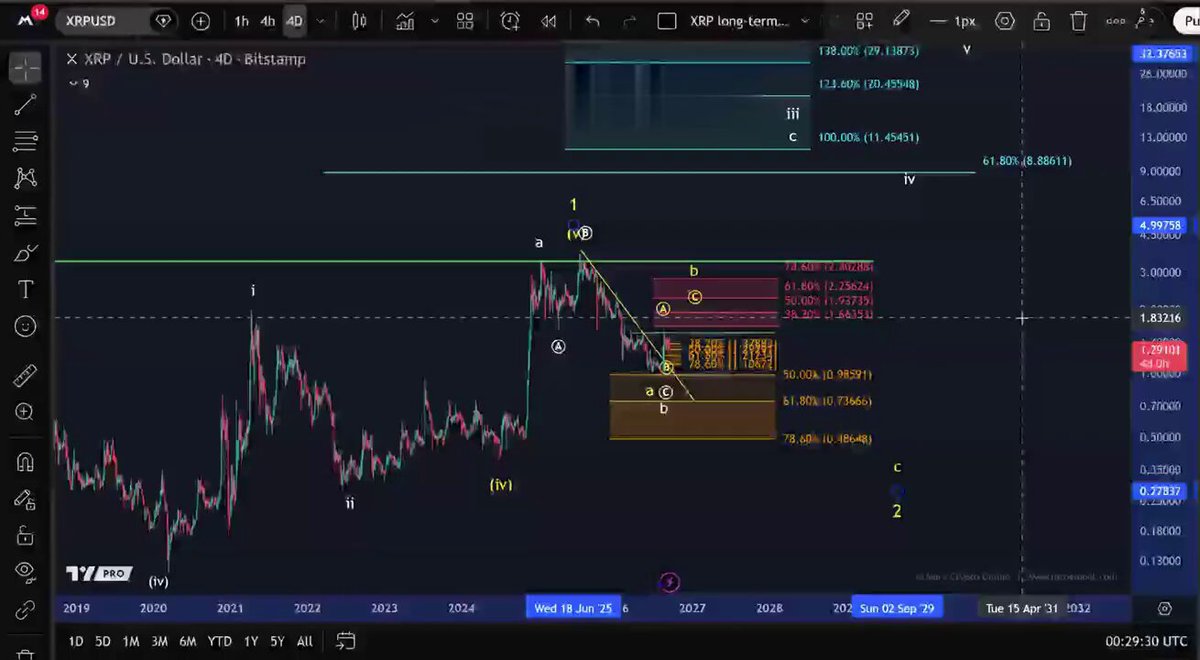Set chart range to 1M

(x=131, y=641)
